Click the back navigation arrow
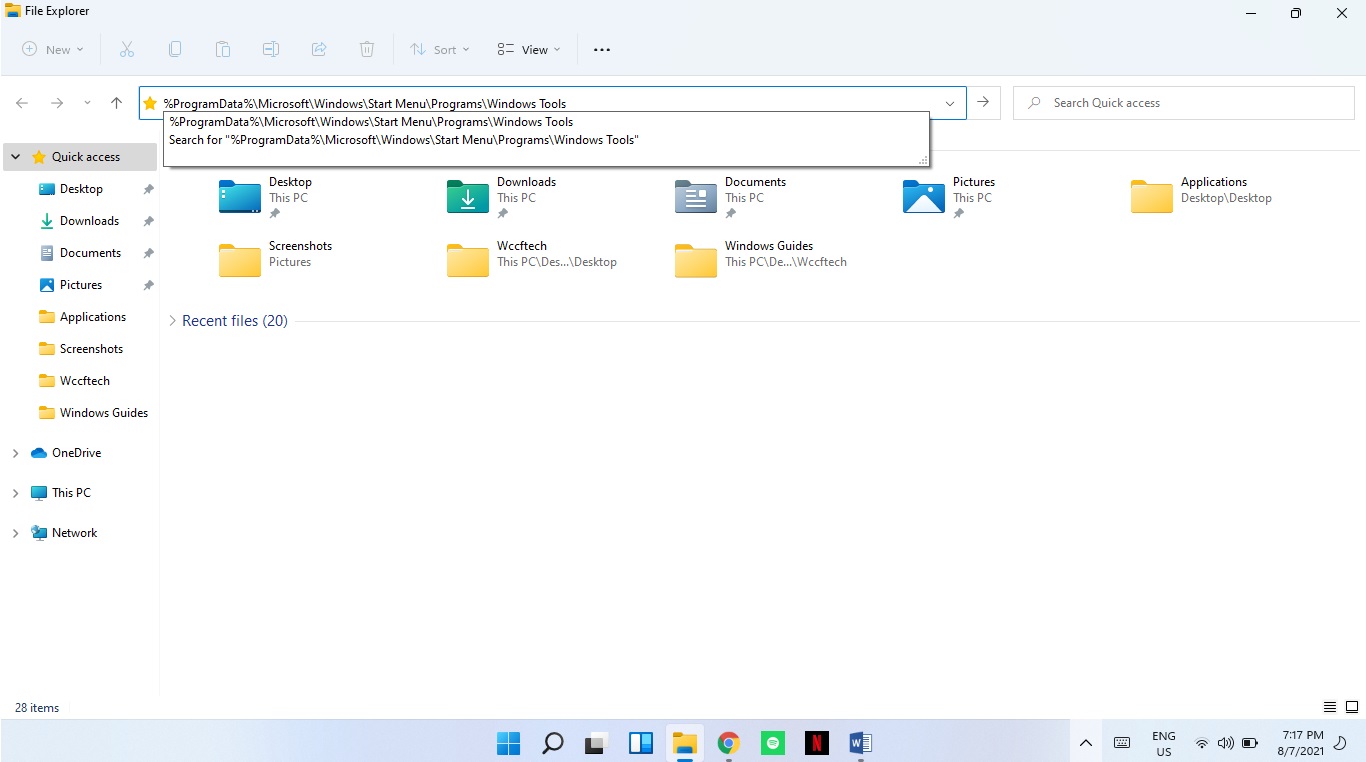Screen dimensions: 1366x762 pyautogui.click(x=22, y=102)
